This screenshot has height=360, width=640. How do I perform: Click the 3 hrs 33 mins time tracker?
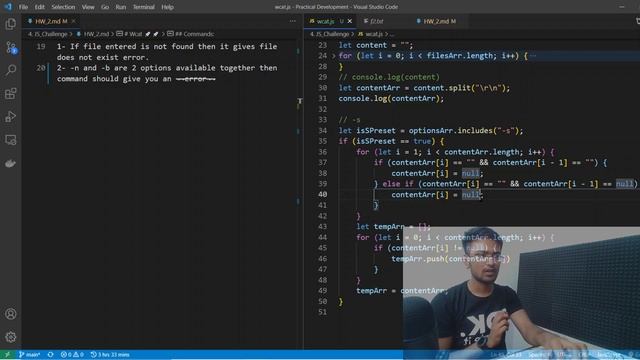coord(110,354)
